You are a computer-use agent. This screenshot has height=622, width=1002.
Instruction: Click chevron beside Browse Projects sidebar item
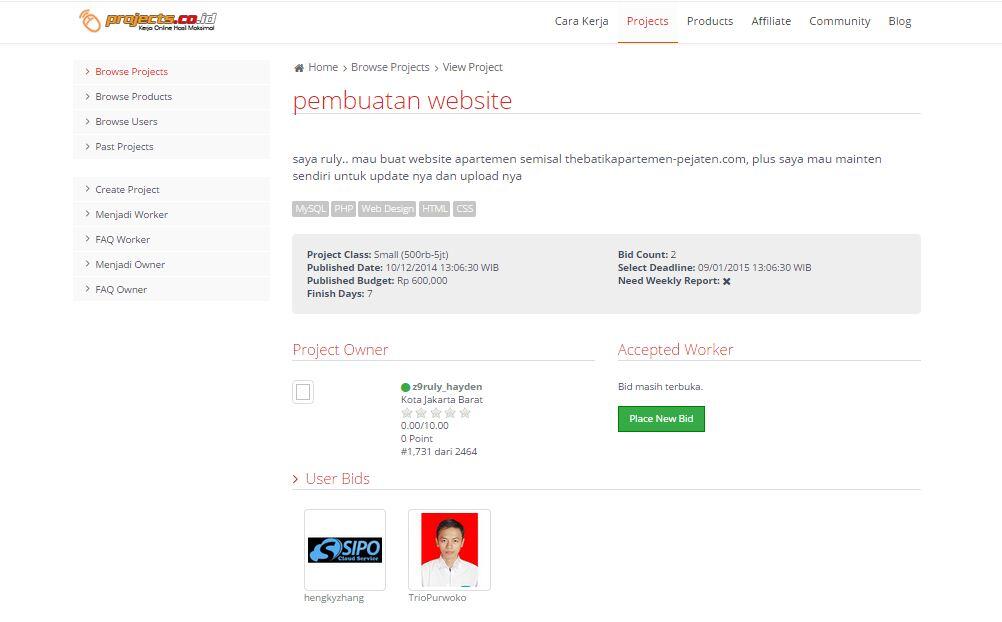click(x=88, y=72)
